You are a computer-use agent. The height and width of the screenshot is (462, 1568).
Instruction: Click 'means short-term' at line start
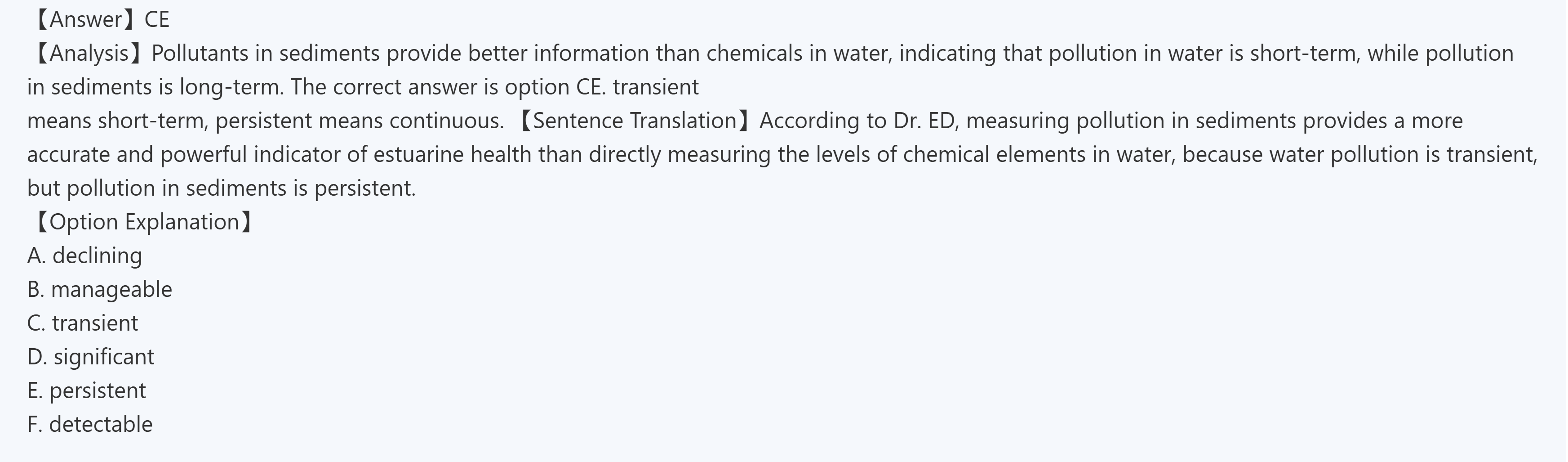click(x=118, y=121)
